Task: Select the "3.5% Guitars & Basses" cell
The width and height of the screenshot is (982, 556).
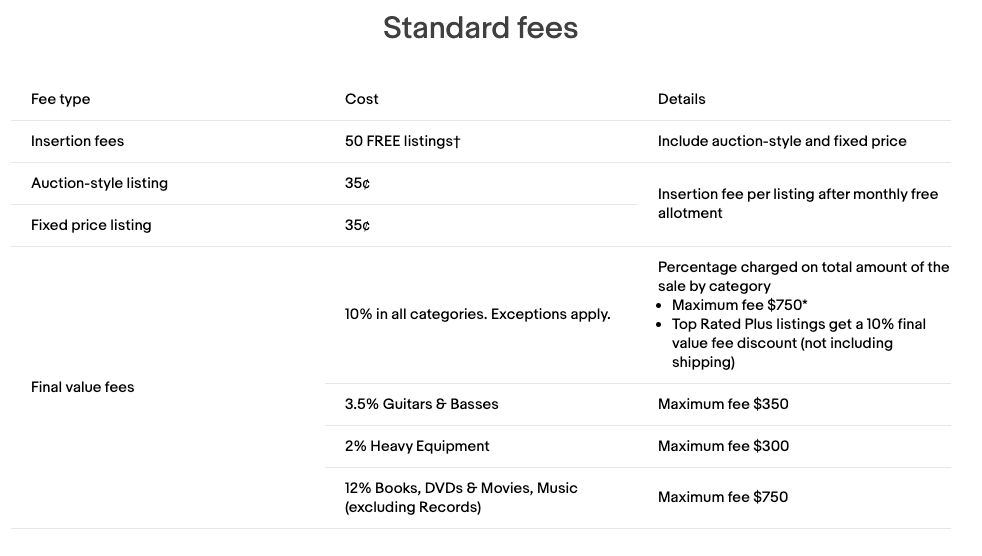Action: pyautogui.click(x=421, y=404)
